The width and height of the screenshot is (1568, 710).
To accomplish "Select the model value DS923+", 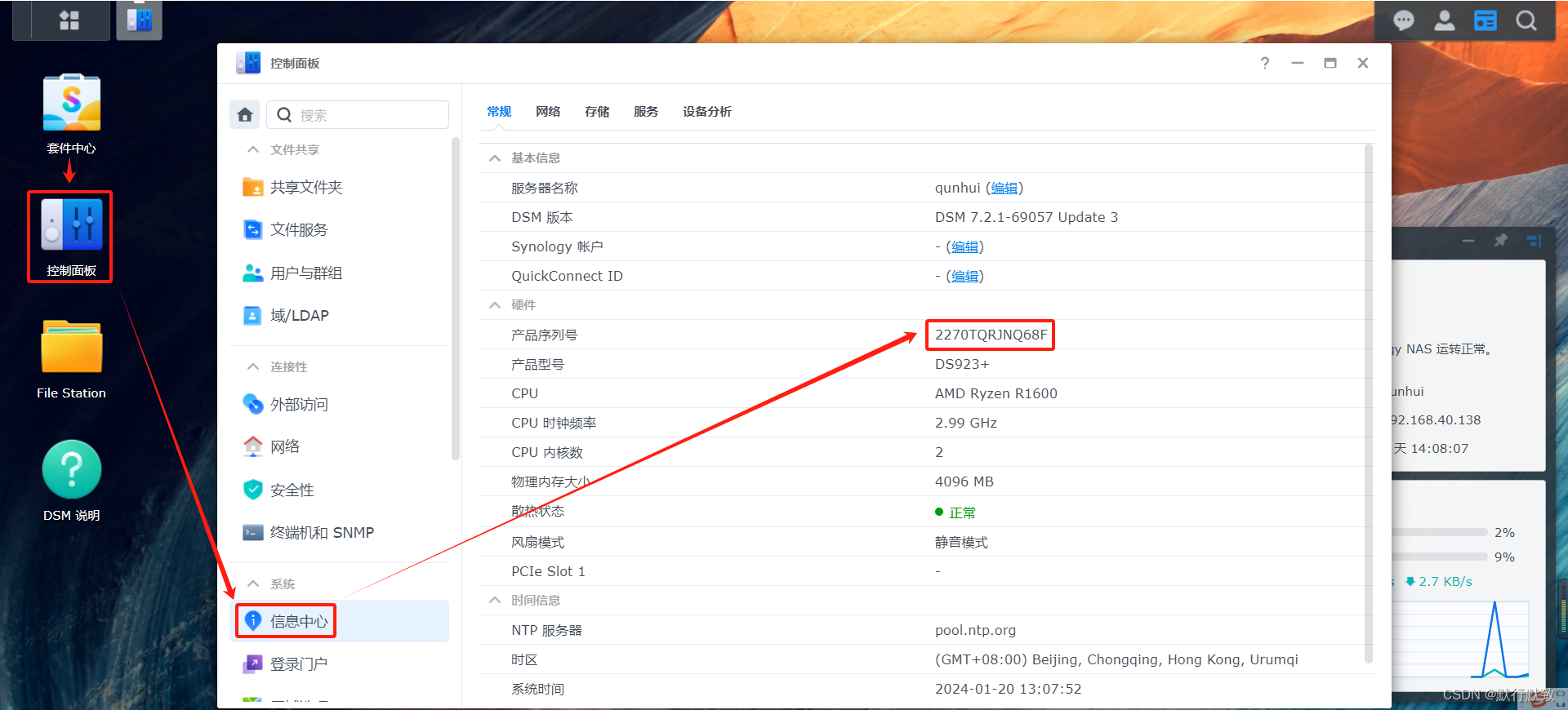I will [962, 365].
